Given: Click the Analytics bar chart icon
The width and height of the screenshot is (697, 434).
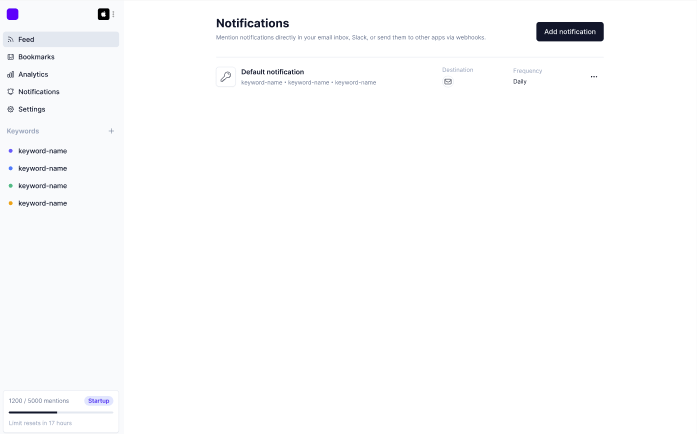Looking at the screenshot, I should [x=11, y=74].
